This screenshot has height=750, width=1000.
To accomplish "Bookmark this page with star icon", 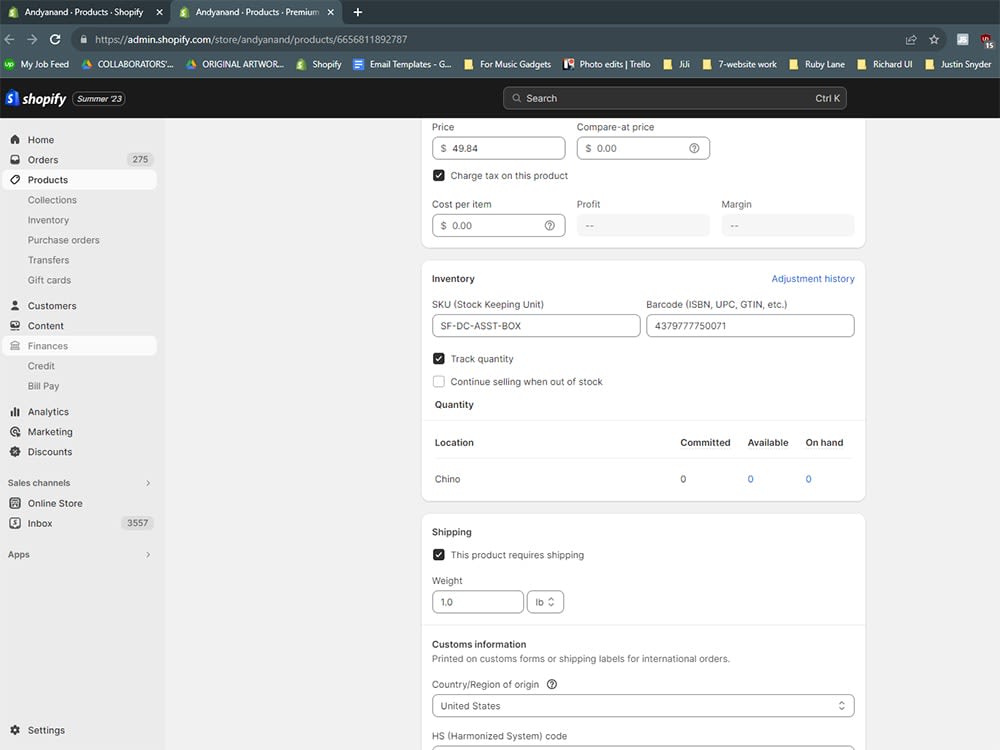I will click(x=934, y=40).
